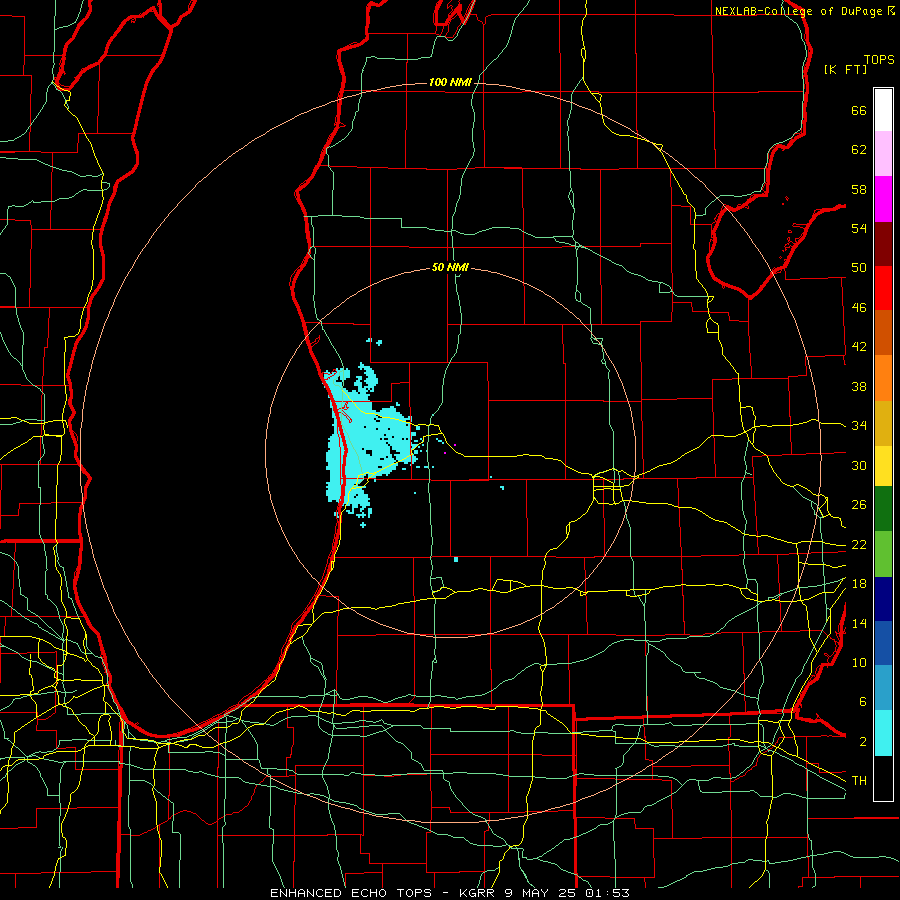This screenshot has width=900, height=900.
Task: Click the '6' legend value
Action: 862,702
